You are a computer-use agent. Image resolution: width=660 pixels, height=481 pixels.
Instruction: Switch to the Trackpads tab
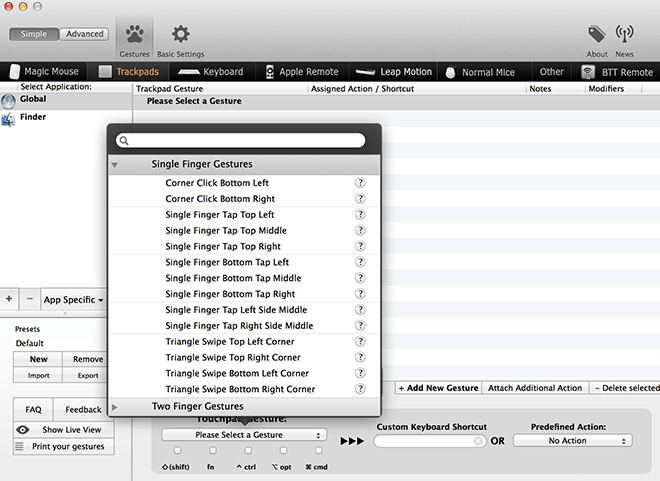(128, 72)
